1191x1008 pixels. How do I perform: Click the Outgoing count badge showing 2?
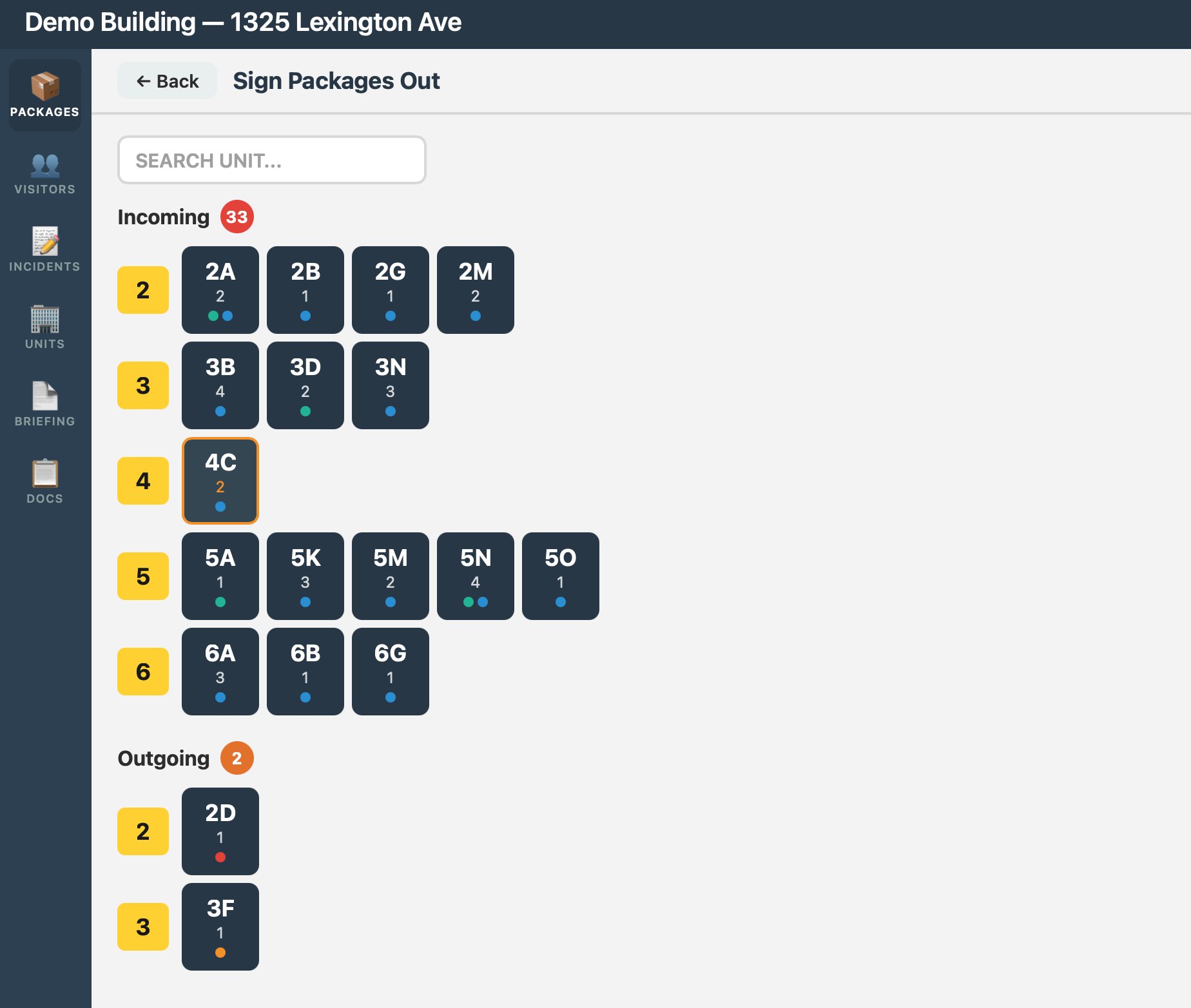pos(237,758)
